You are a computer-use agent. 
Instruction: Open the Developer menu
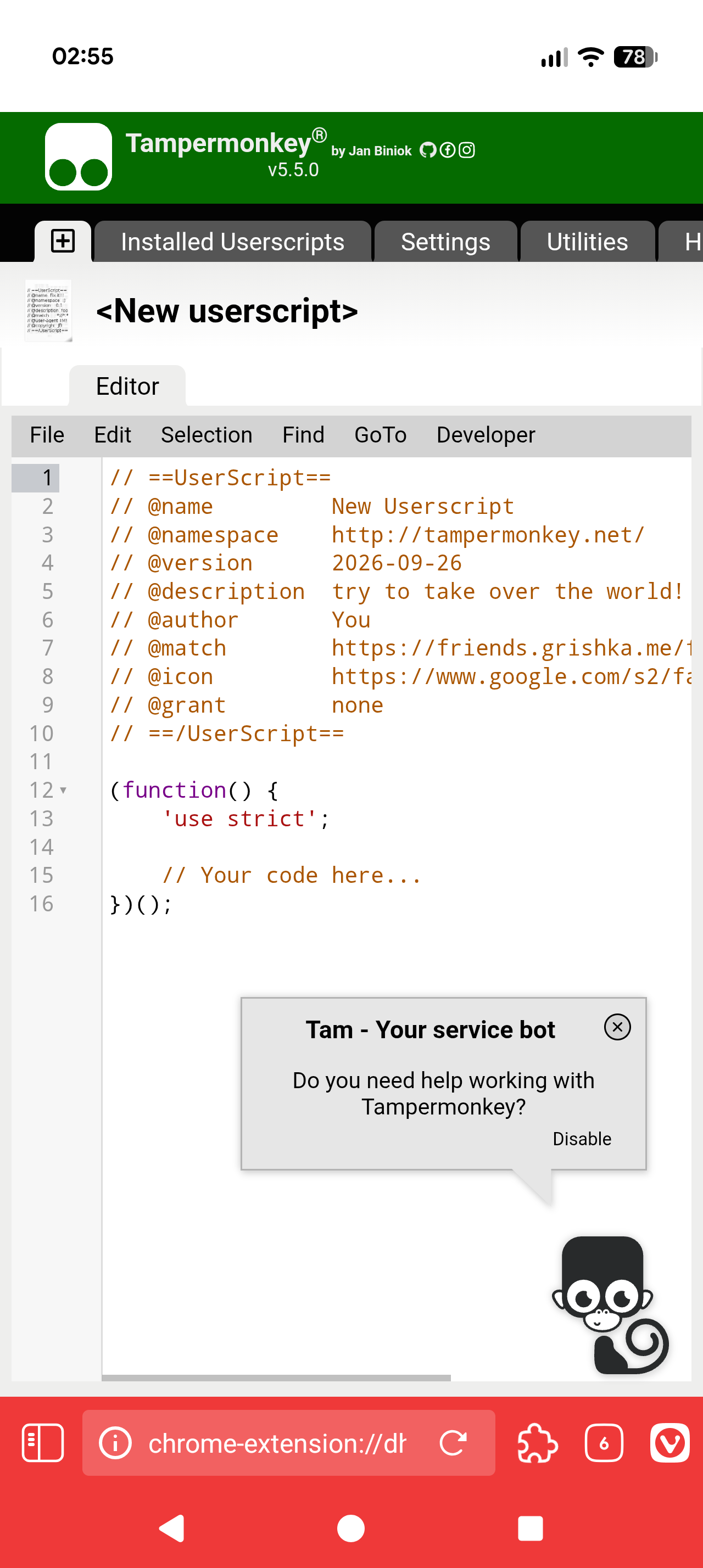pos(486,435)
